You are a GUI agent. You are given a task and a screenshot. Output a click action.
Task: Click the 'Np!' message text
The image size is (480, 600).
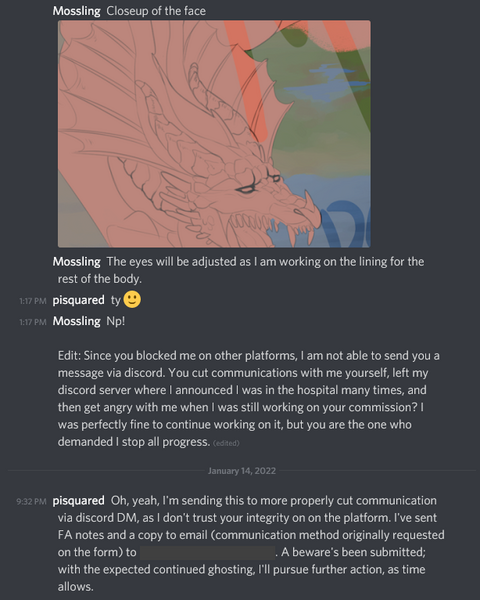pos(116,321)
